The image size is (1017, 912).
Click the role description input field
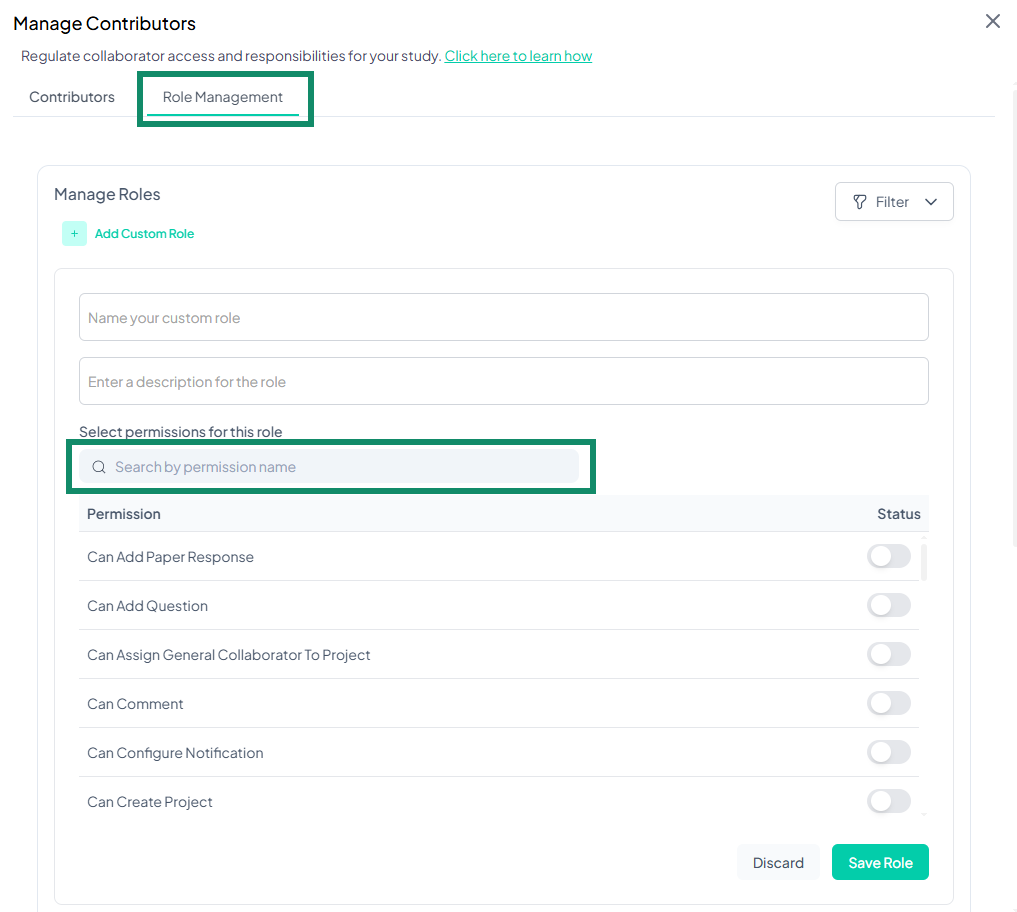503,381
